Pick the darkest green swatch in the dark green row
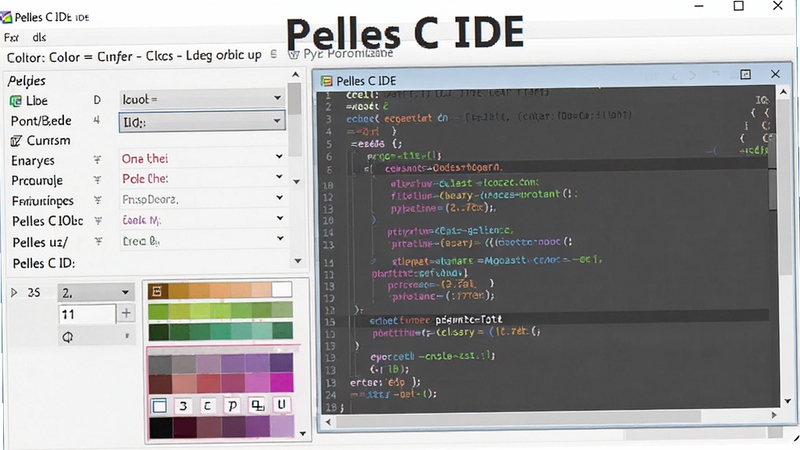This screenshot has height=450, width=800. 159,332
